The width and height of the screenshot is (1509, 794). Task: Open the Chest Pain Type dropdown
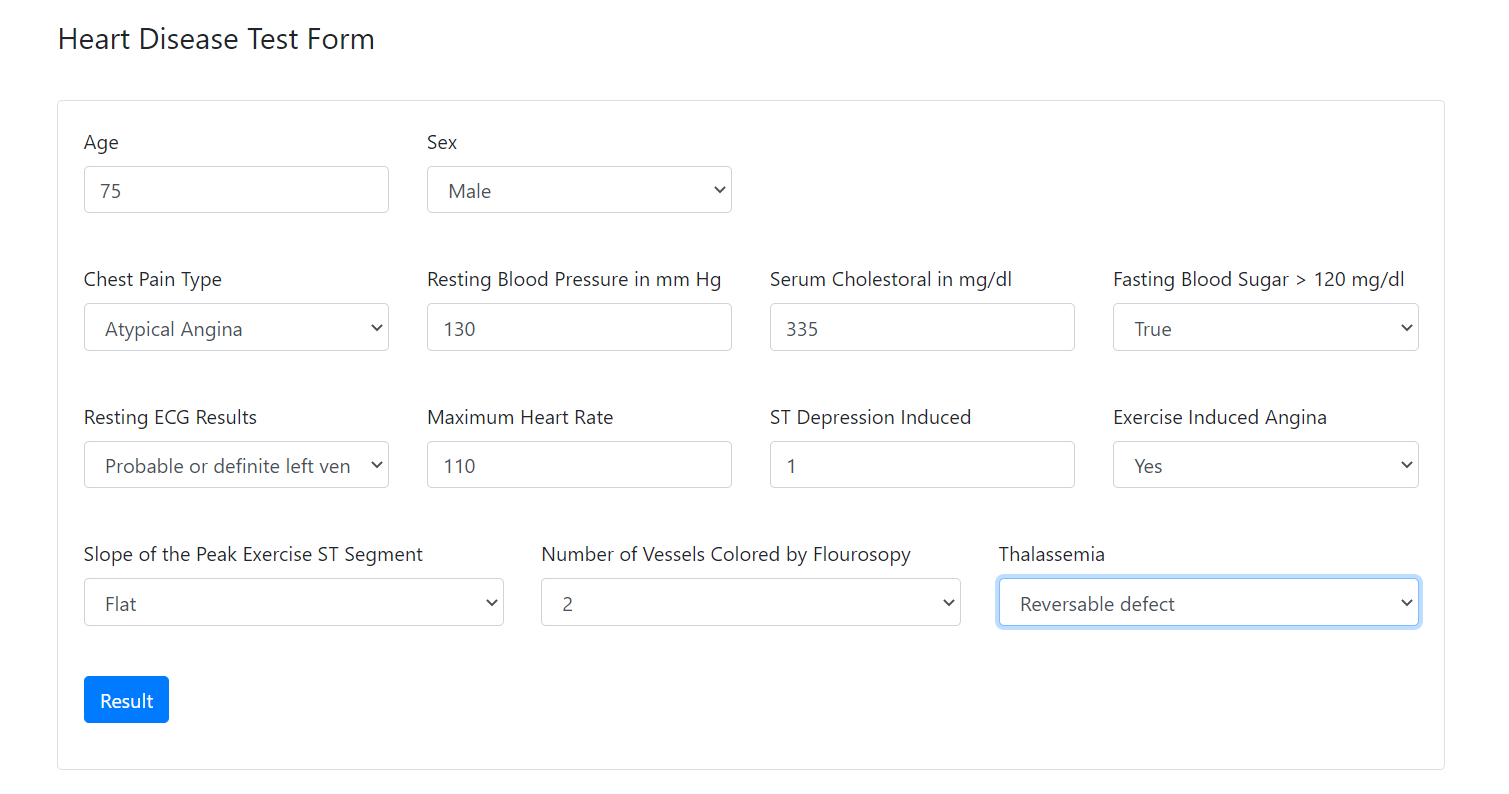click(x=236, y=328)
